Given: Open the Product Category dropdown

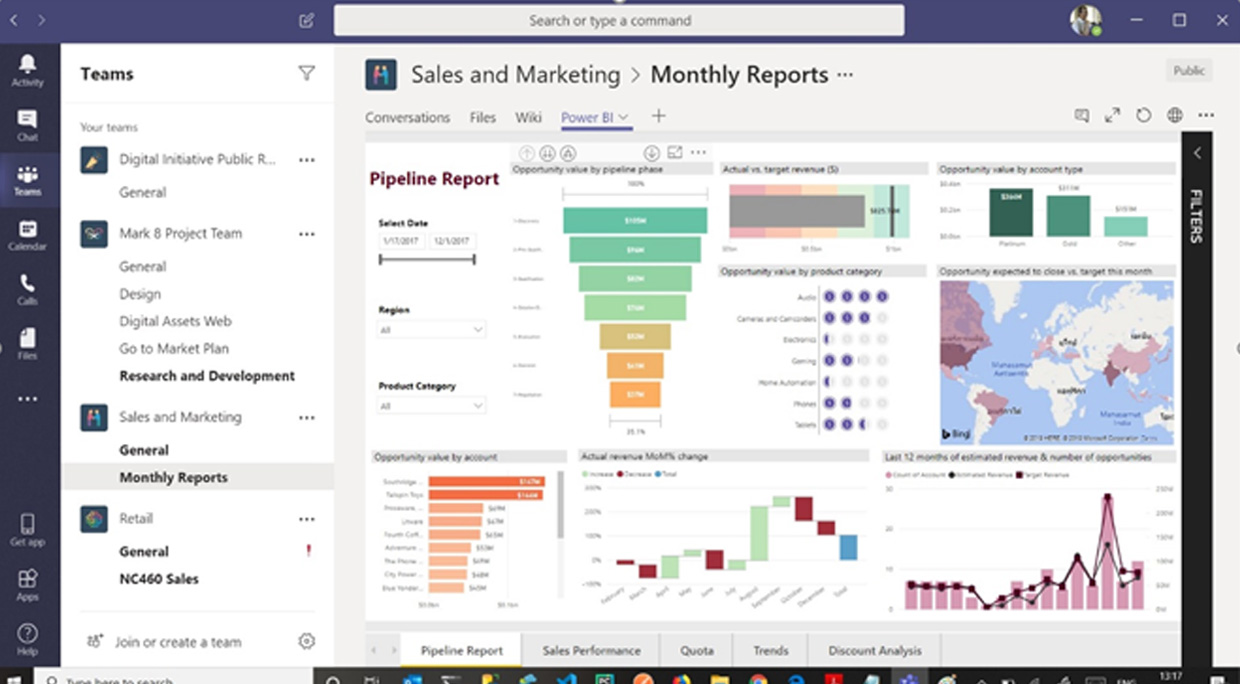Looking at the screenshot, I should (x=432, y=405).
